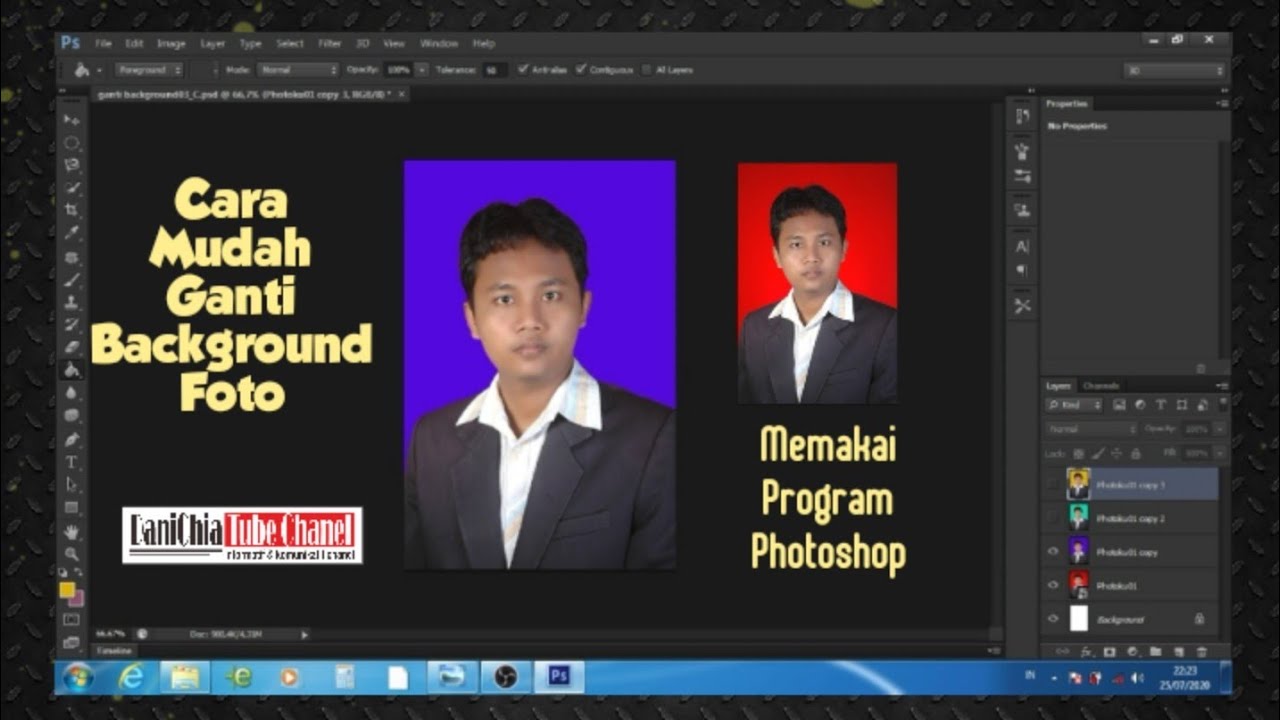Screen dimensions: 1280x720
Task: Hide the Background layer
Action: [1052, 619]
